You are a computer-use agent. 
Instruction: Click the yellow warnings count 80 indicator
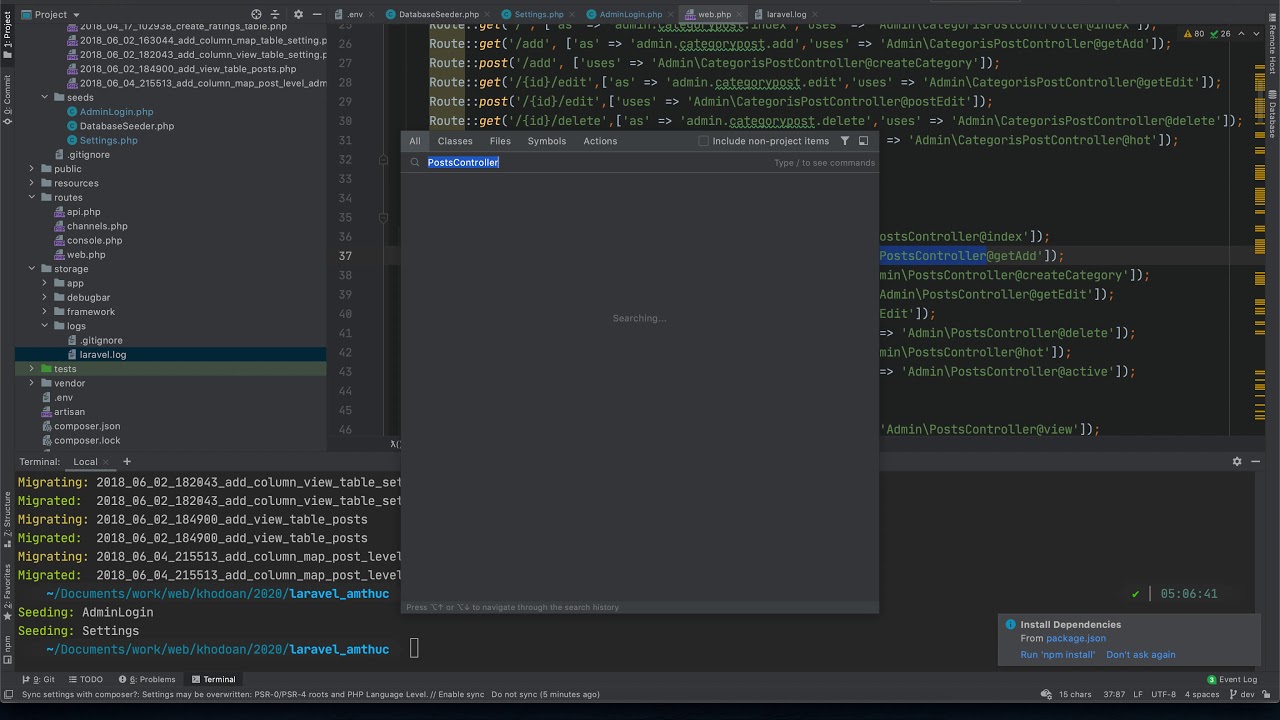[x=1194, y=34]
